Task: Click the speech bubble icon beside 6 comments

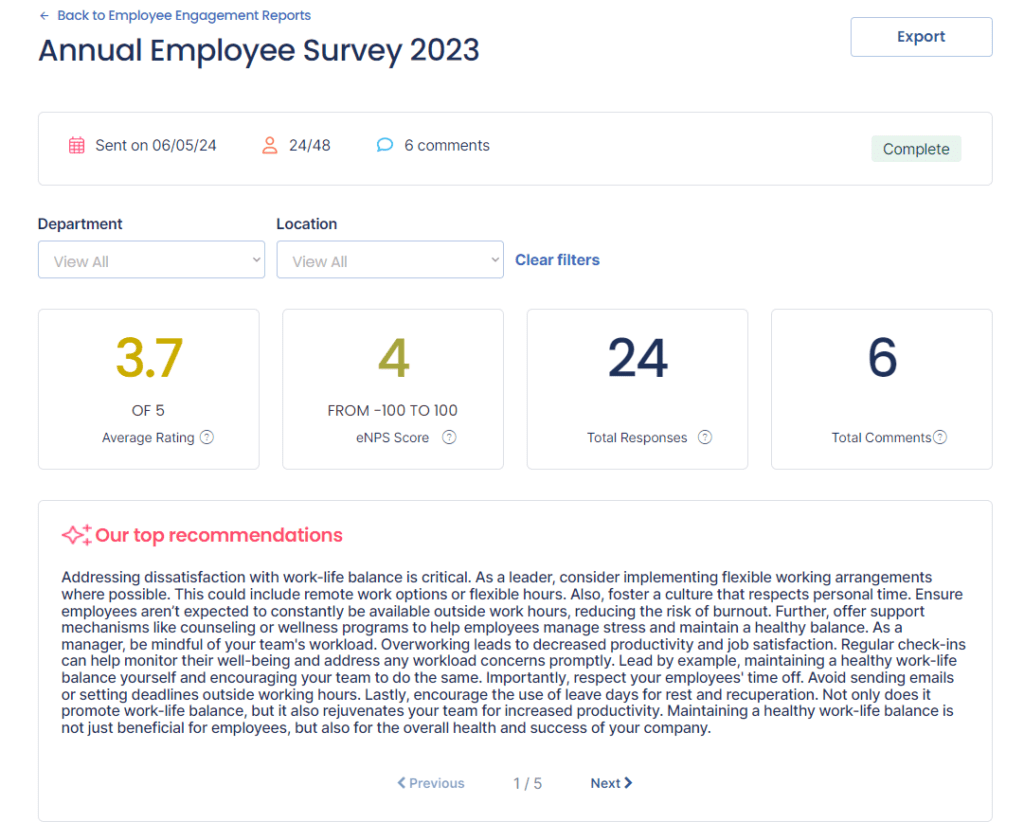Action: coord(384,145)
